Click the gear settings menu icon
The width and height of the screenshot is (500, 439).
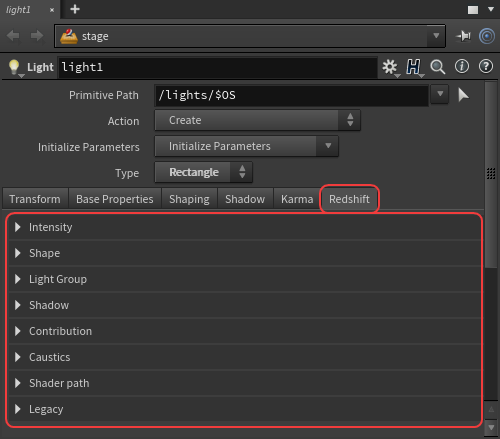[390, 67]
